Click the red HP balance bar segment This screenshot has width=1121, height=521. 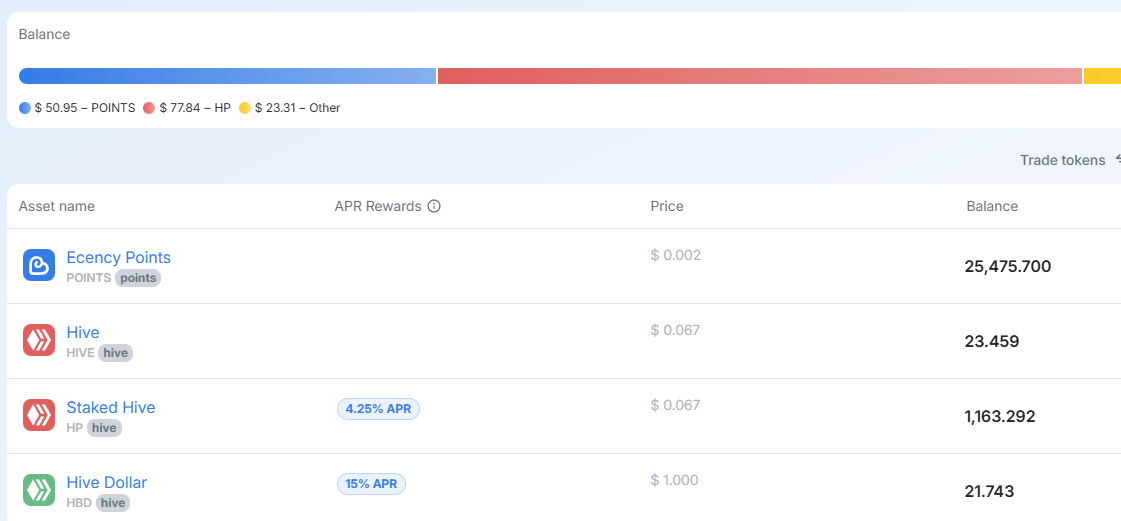pyautogui.click(x=760, y=76)
